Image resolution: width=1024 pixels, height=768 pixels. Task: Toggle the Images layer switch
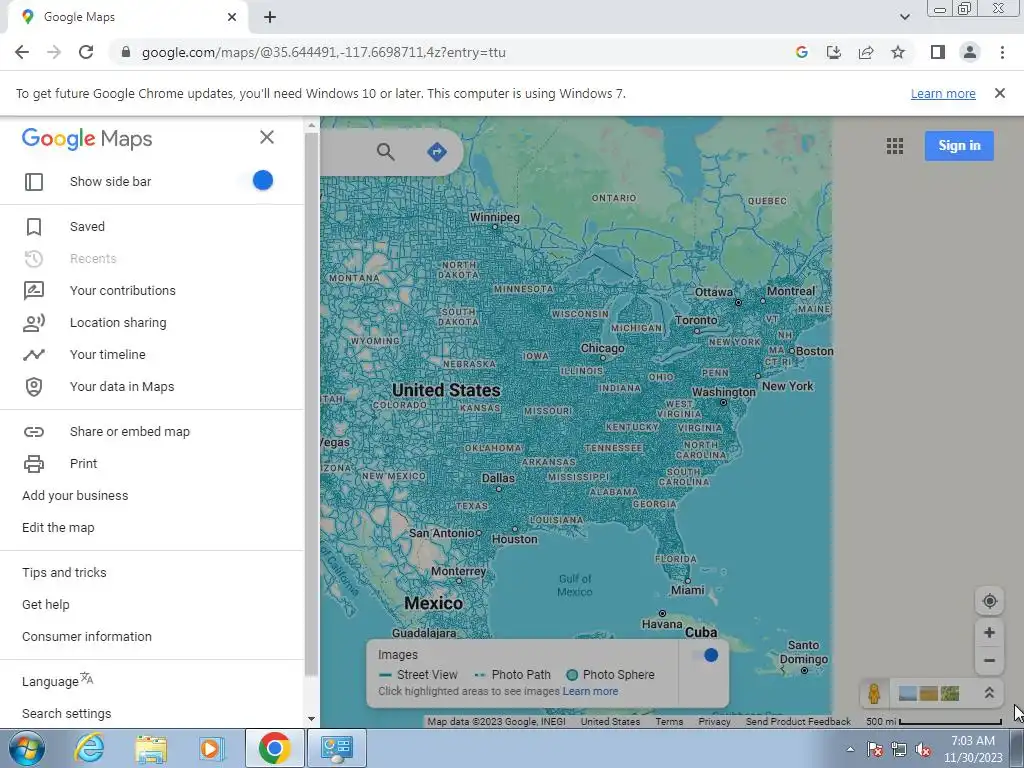(x=708, y=655)
